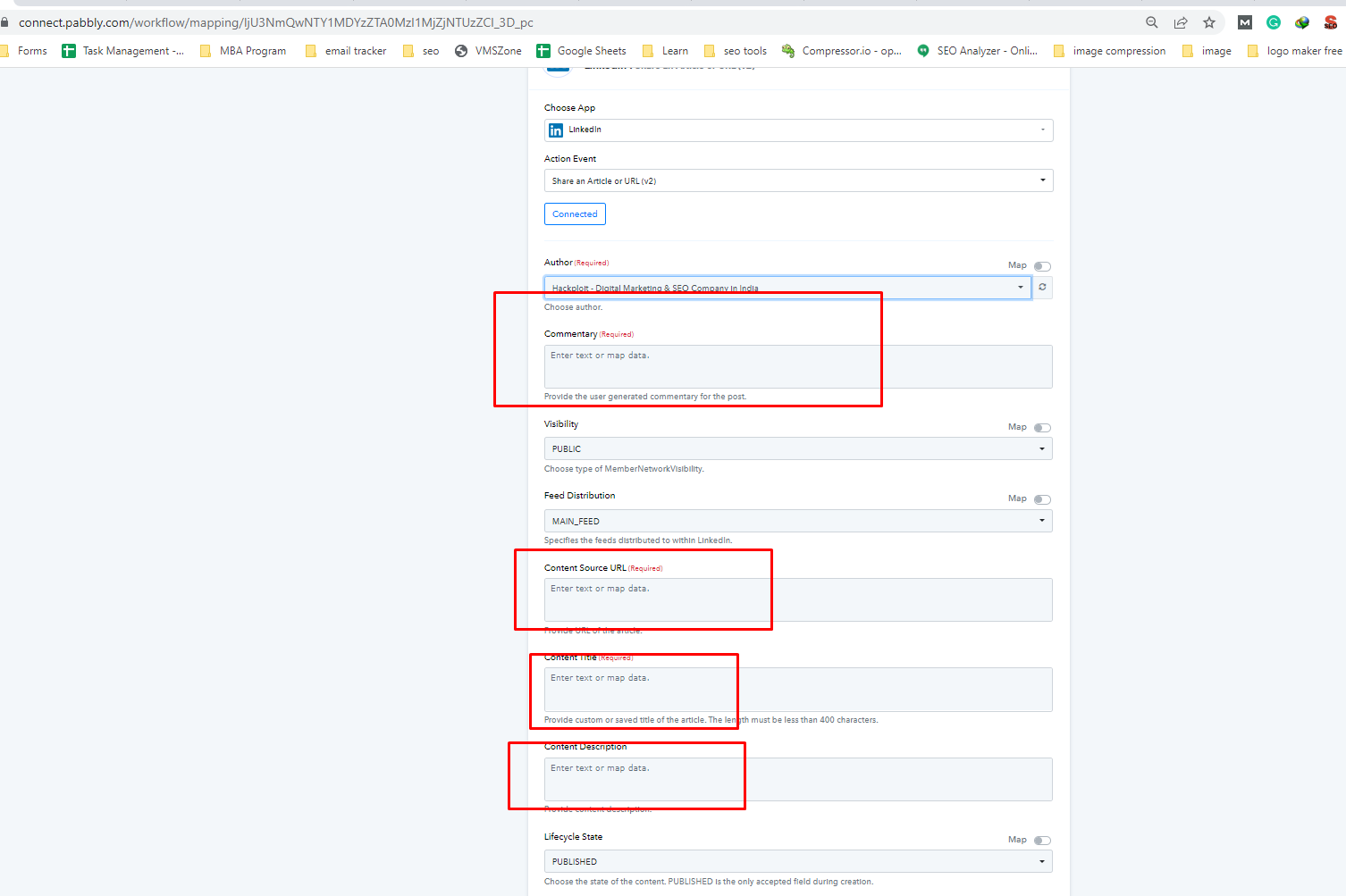Click the share page icon in address bar
The height and width of the screenshot is (896, 1346).
(x=1181, y=22)
